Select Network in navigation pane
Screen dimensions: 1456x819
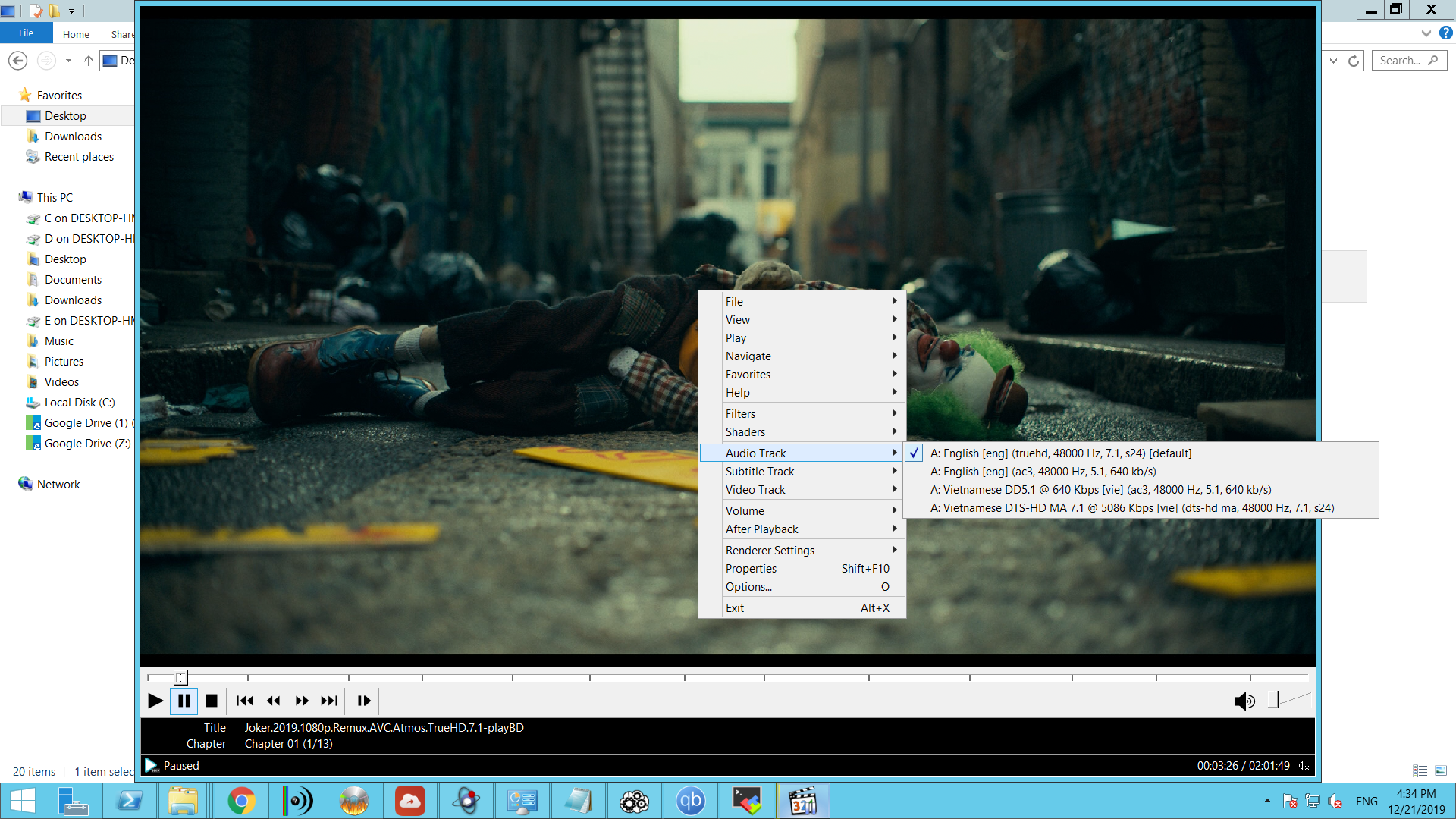tap(58, 485)
